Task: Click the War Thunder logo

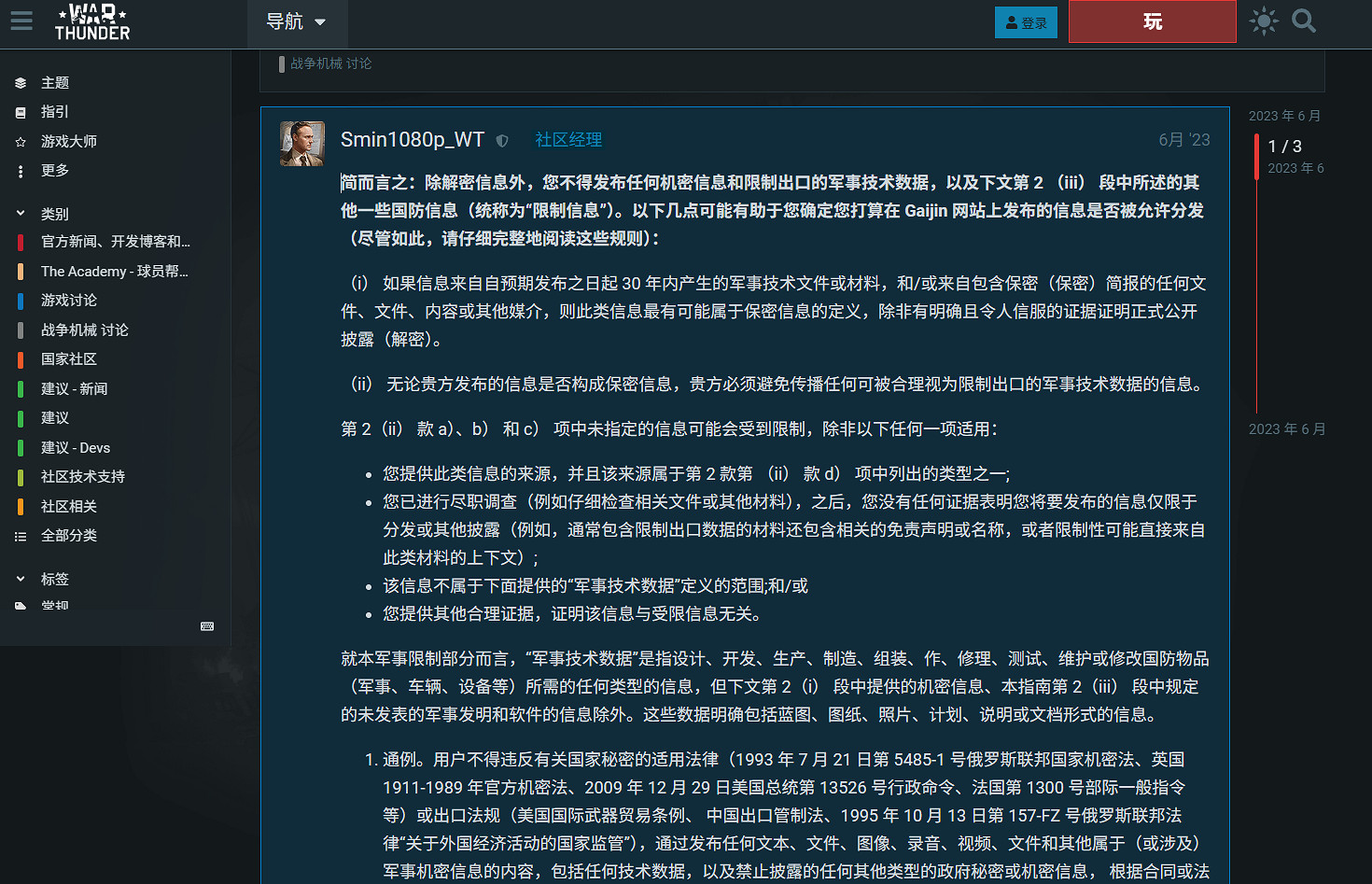Action: (91, 21)
